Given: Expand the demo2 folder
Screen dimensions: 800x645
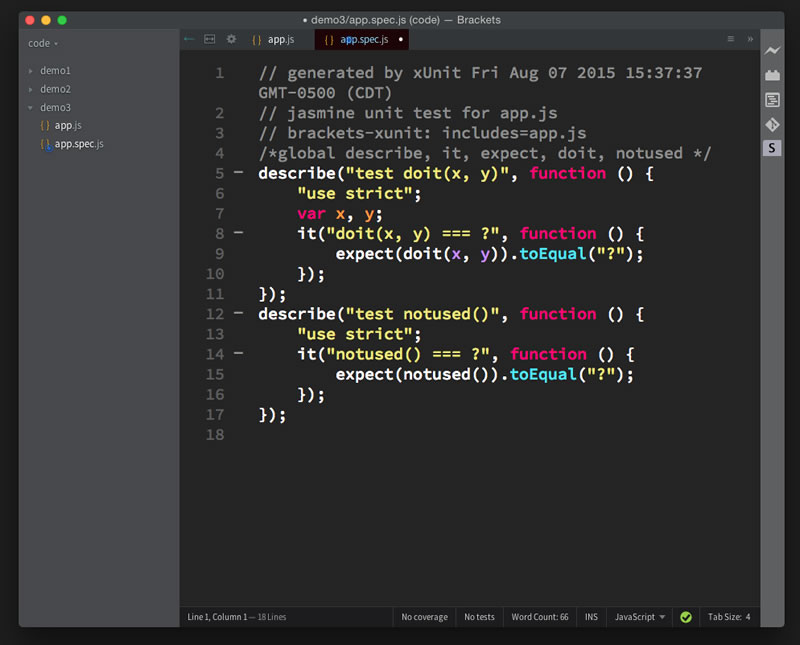Looking at the screenshot, I should click(31, 89).
